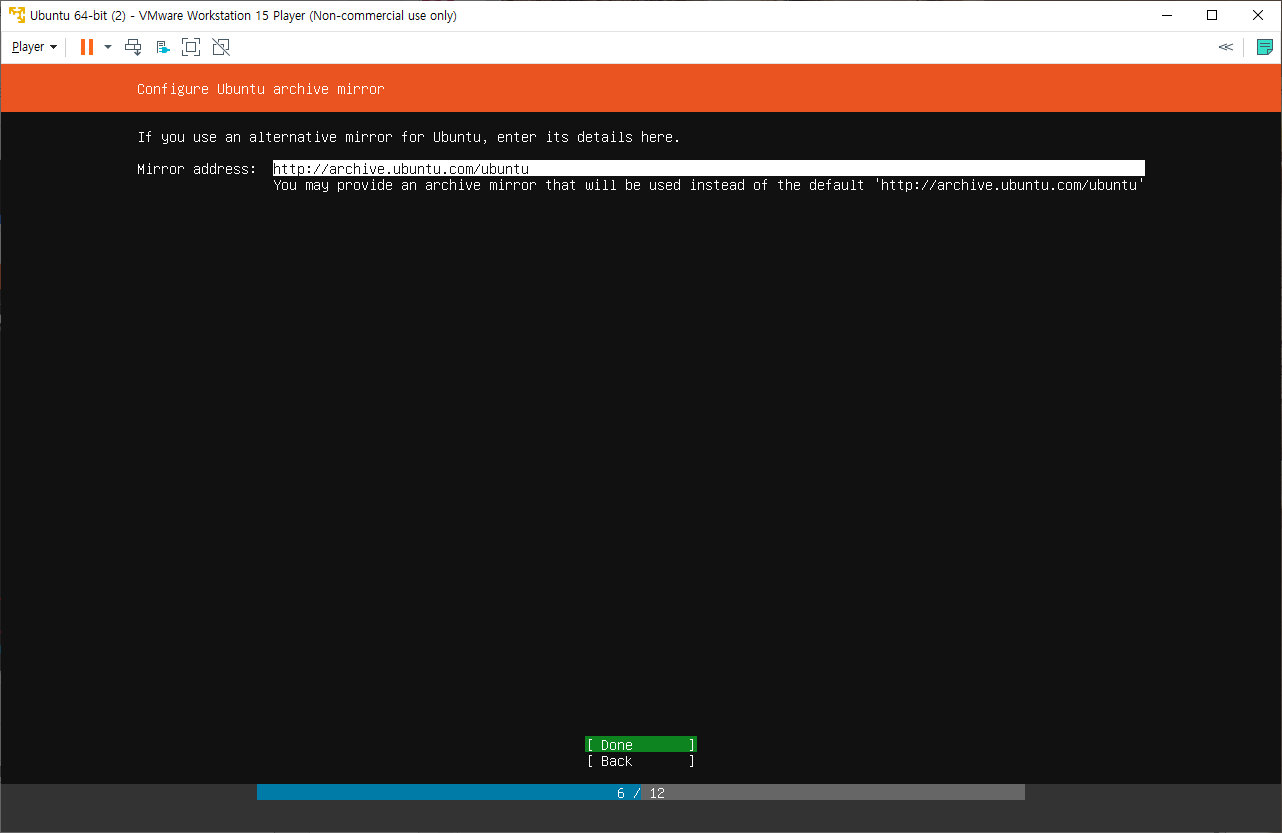The height and width of the screenshot is (833, 1282).
Task: Toggle Unity mode icon
Action: (x=221, y=47)
